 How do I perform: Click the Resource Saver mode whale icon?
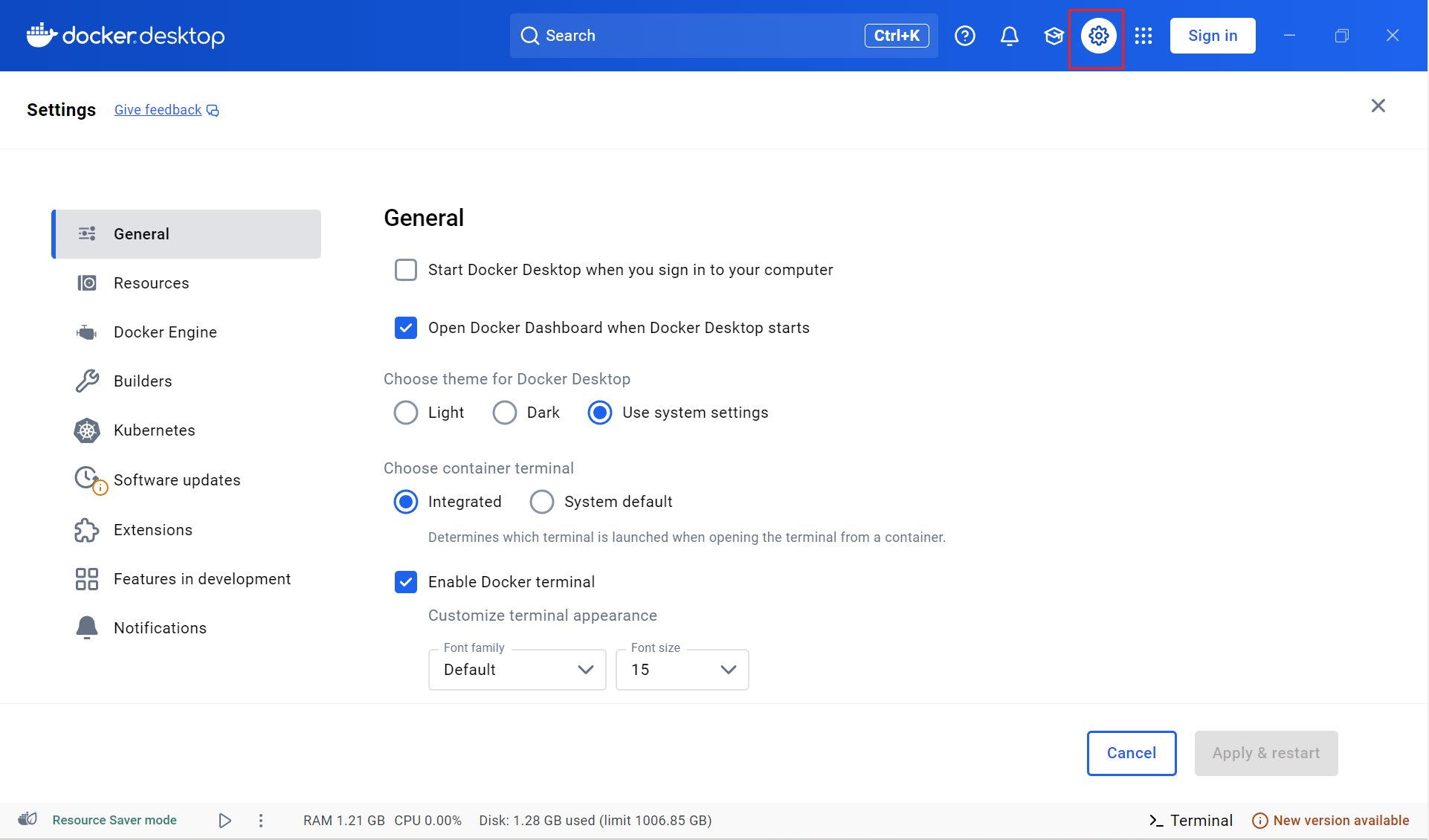28,819
